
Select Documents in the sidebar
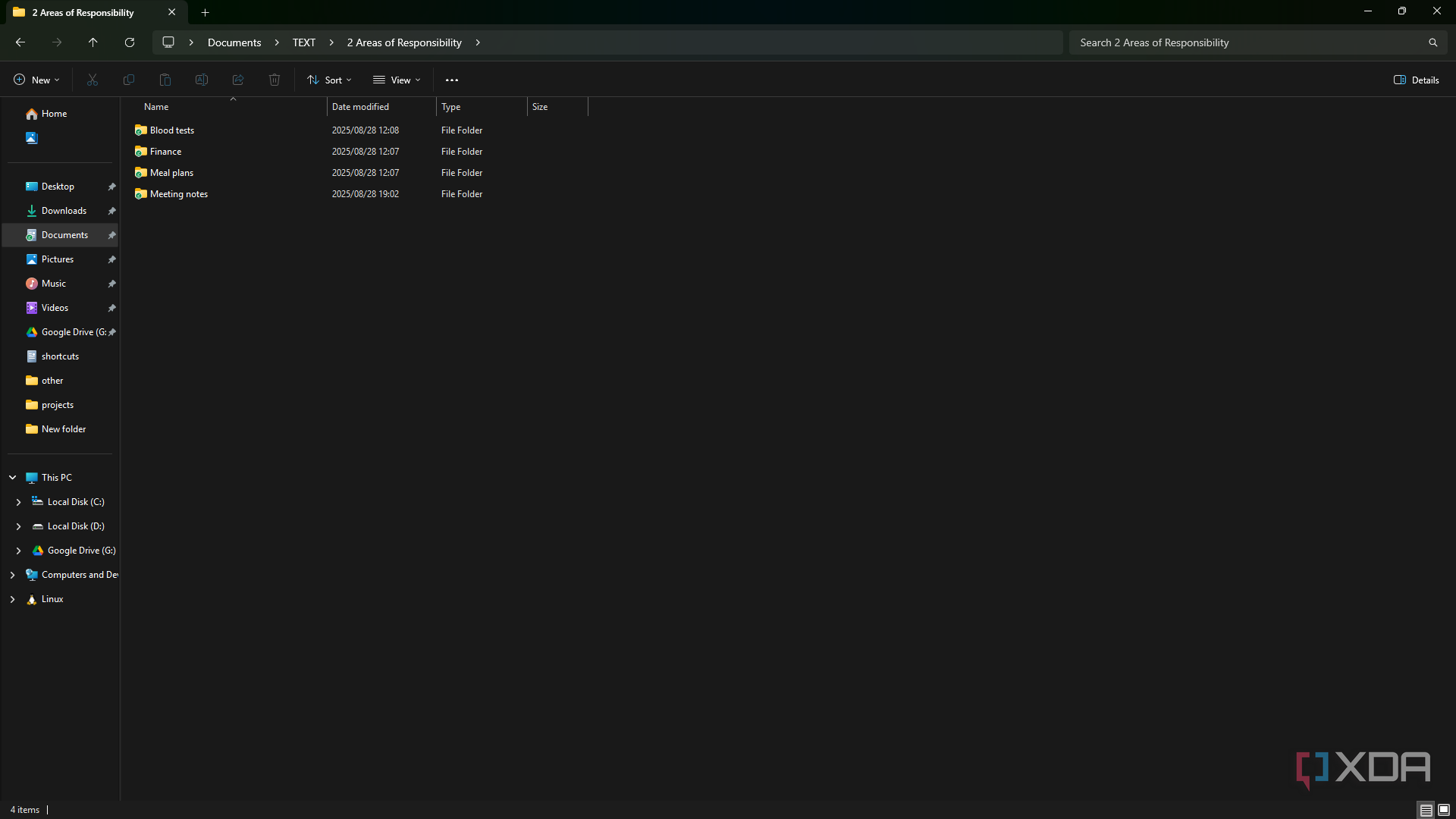point(61,235)
